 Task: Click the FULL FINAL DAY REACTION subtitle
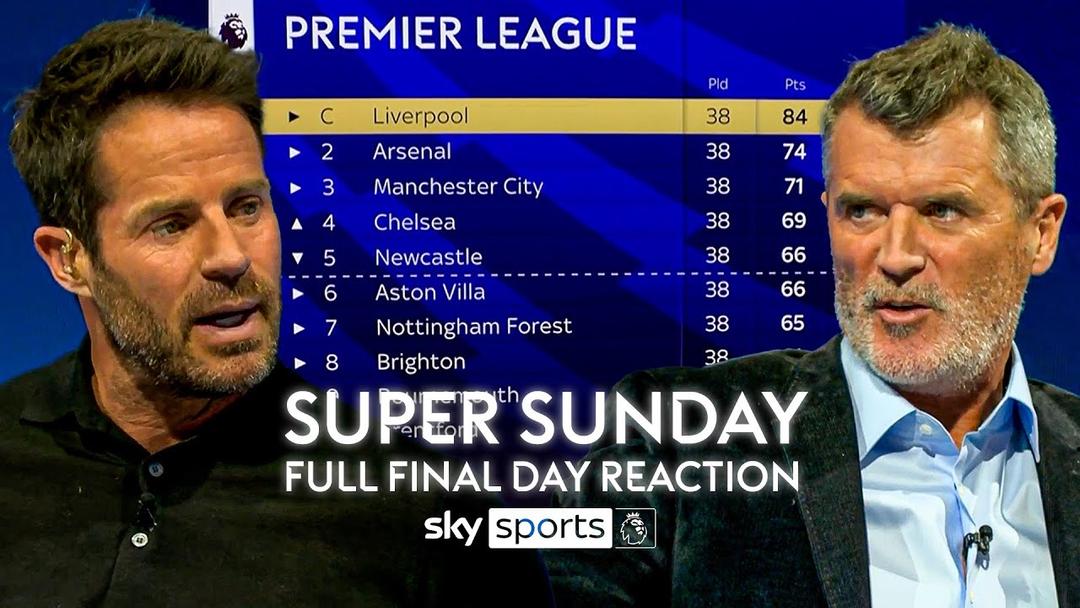point(542,476)
